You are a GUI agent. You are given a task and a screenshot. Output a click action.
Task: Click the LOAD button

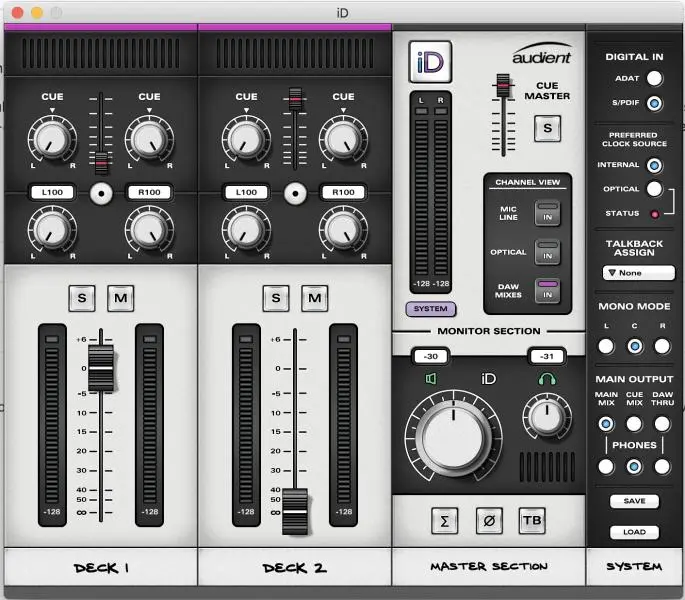pos(634,532)
